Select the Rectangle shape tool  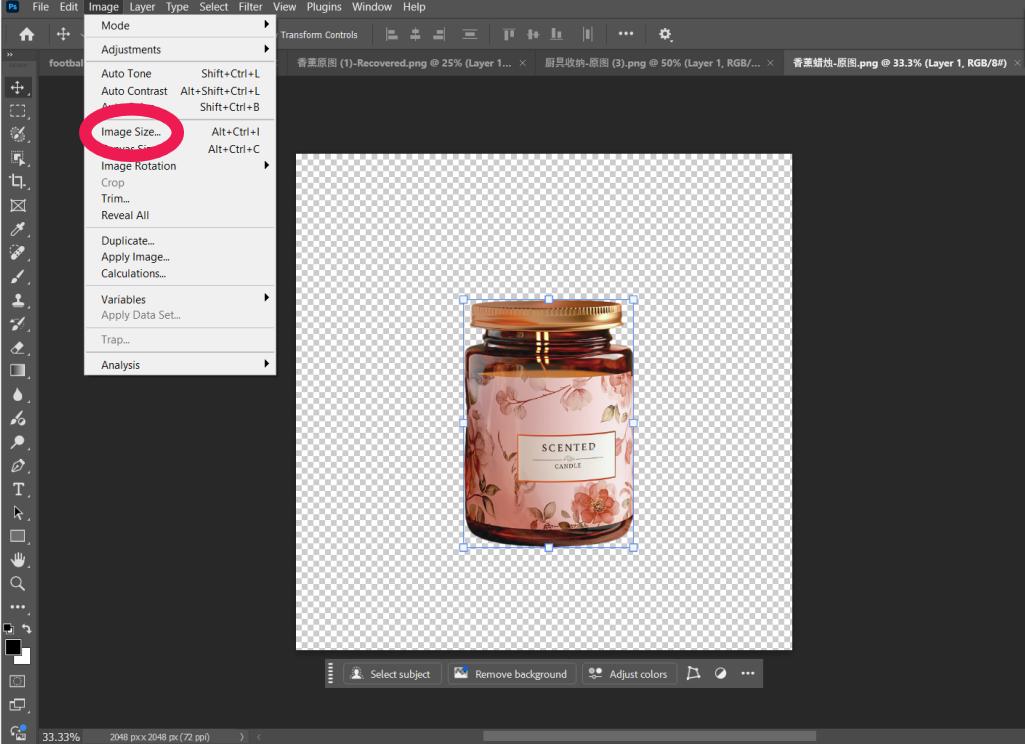[x=18, y=536]
